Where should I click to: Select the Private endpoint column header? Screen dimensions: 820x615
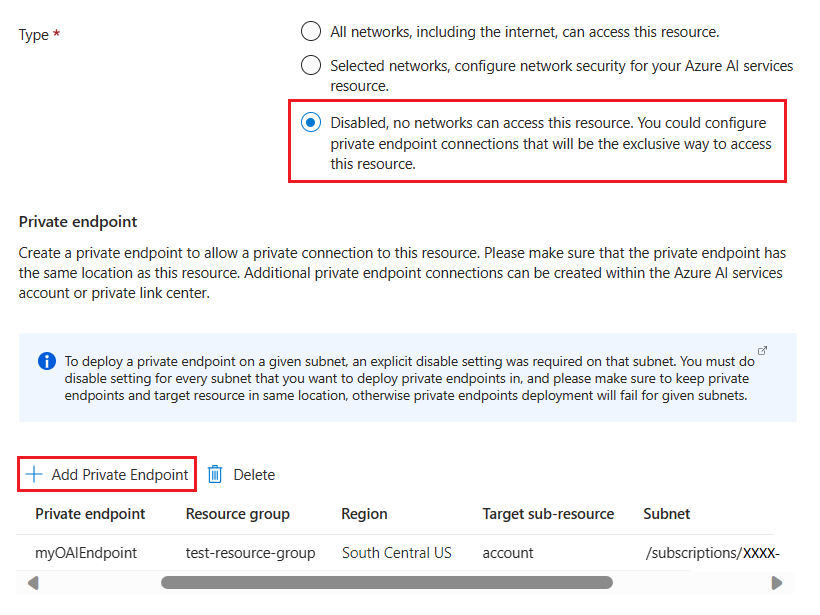(x=89, y=514)
